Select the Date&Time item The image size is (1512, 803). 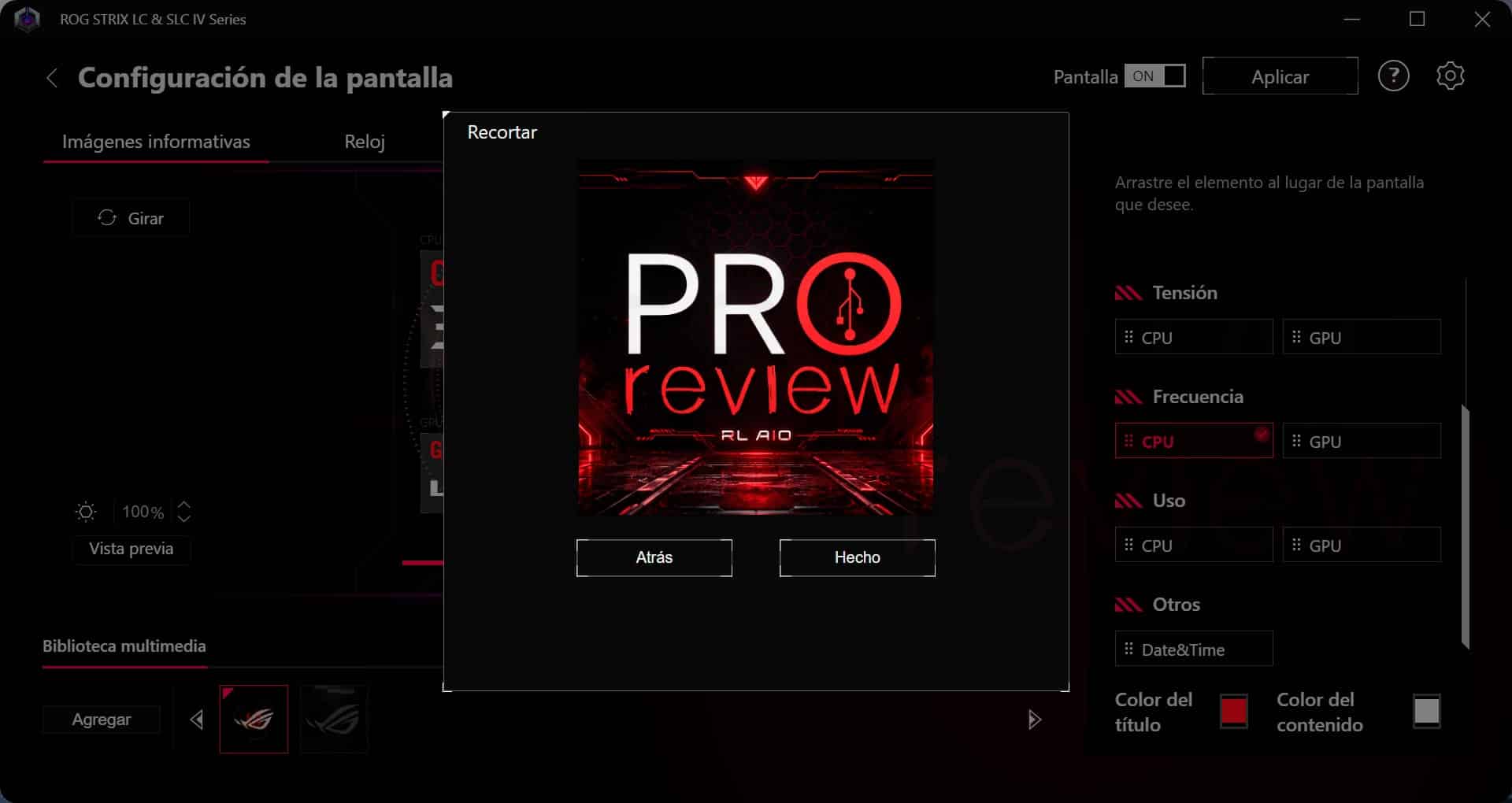pyautogui.click(x=1194, y=649)
